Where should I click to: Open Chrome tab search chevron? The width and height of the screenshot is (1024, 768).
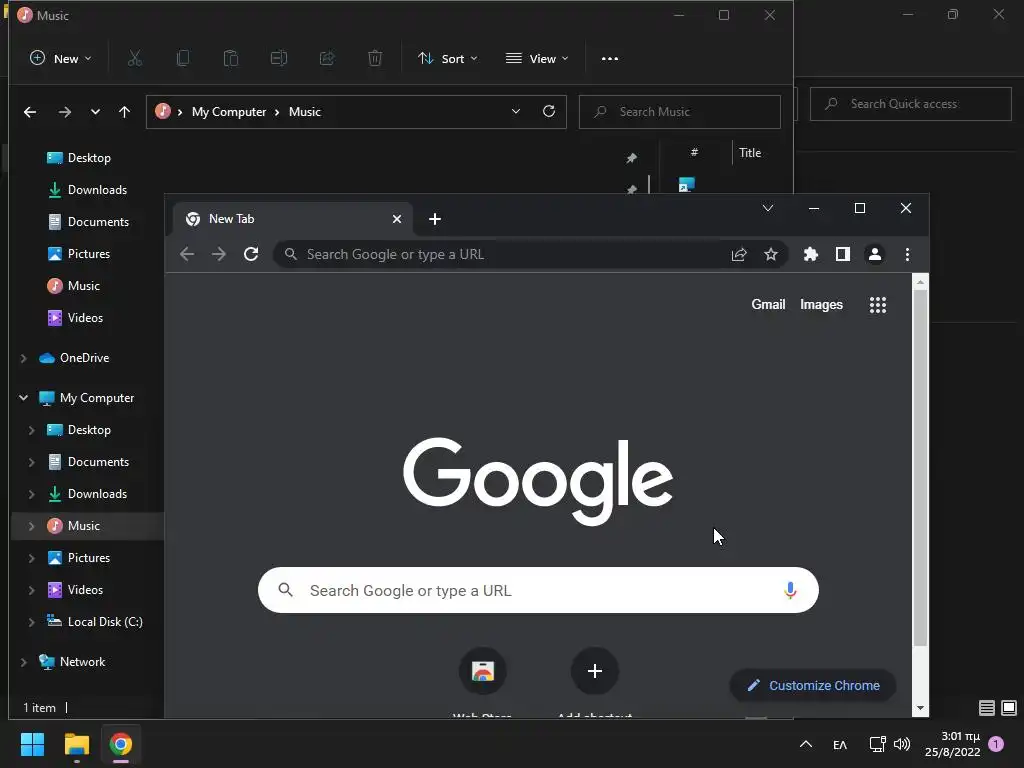pos(768,208)
